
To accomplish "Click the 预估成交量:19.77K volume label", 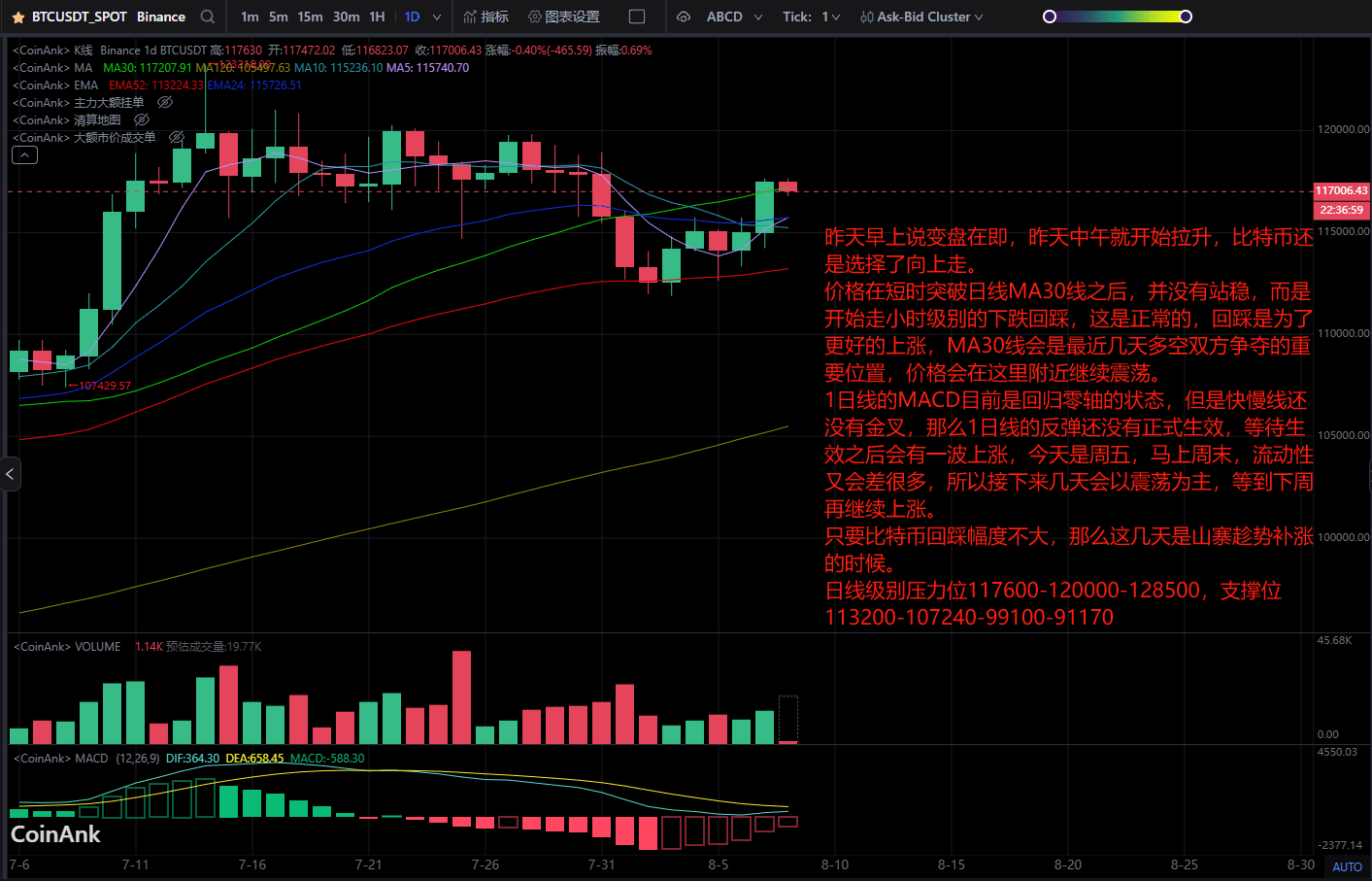I will pyautogui.click(x=214, y=646).
